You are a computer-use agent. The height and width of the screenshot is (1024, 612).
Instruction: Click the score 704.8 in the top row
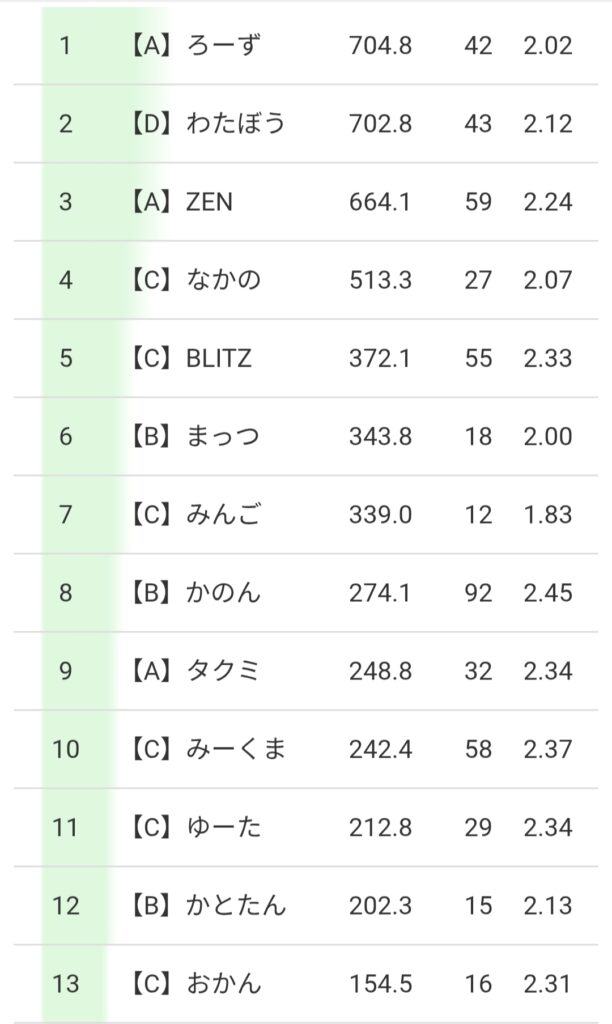pyautogui.click(x=380, y=46)
